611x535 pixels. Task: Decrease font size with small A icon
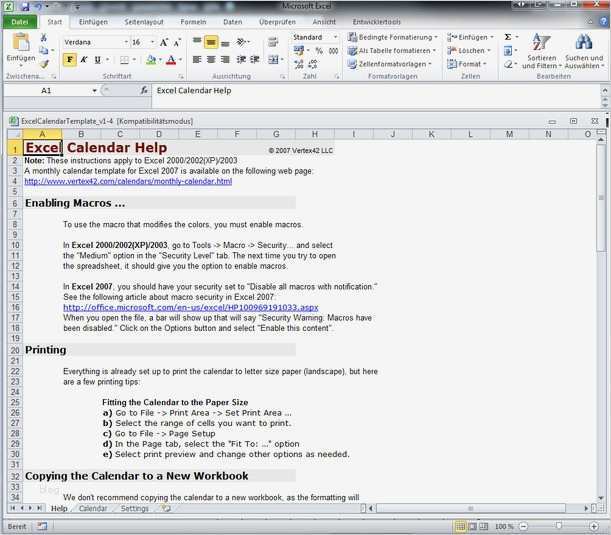pos(177,42)
